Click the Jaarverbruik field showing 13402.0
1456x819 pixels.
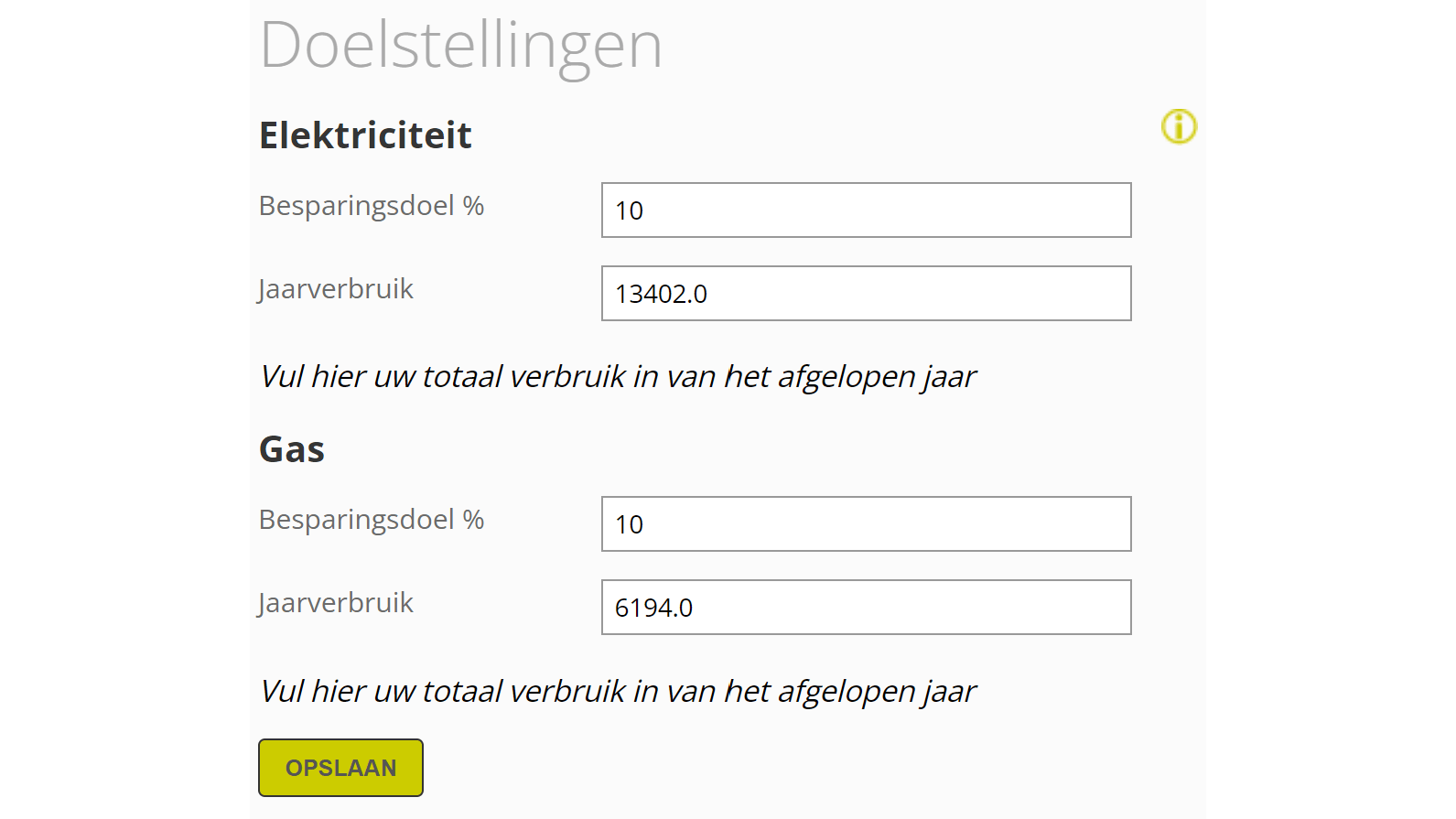click(866, 293)
